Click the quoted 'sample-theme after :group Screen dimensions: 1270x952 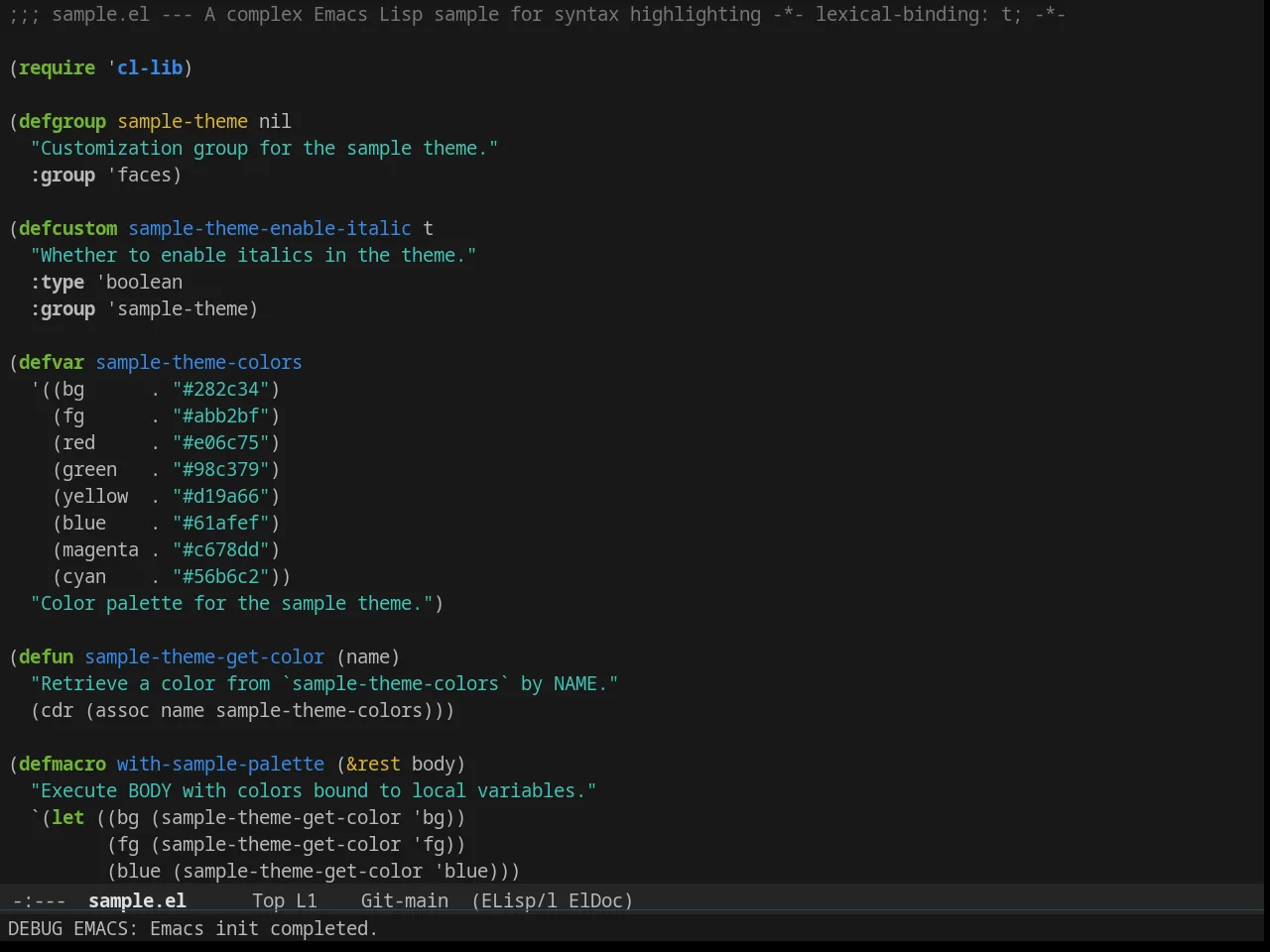point(178,308)
